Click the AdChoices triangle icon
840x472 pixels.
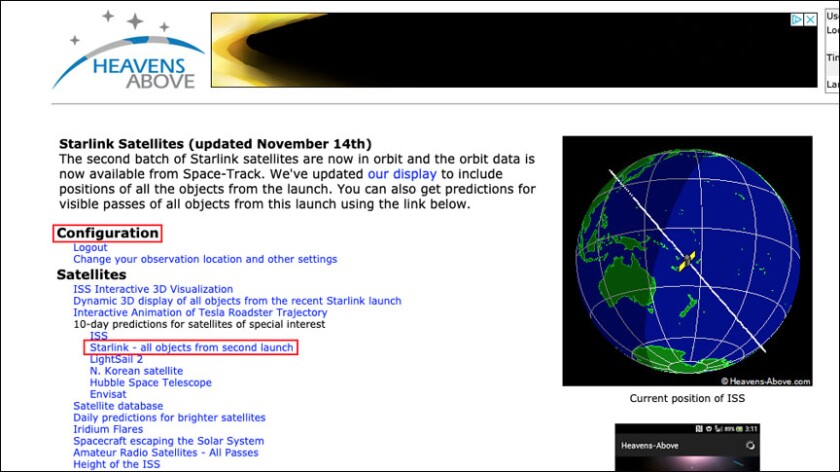click(797, 20)
